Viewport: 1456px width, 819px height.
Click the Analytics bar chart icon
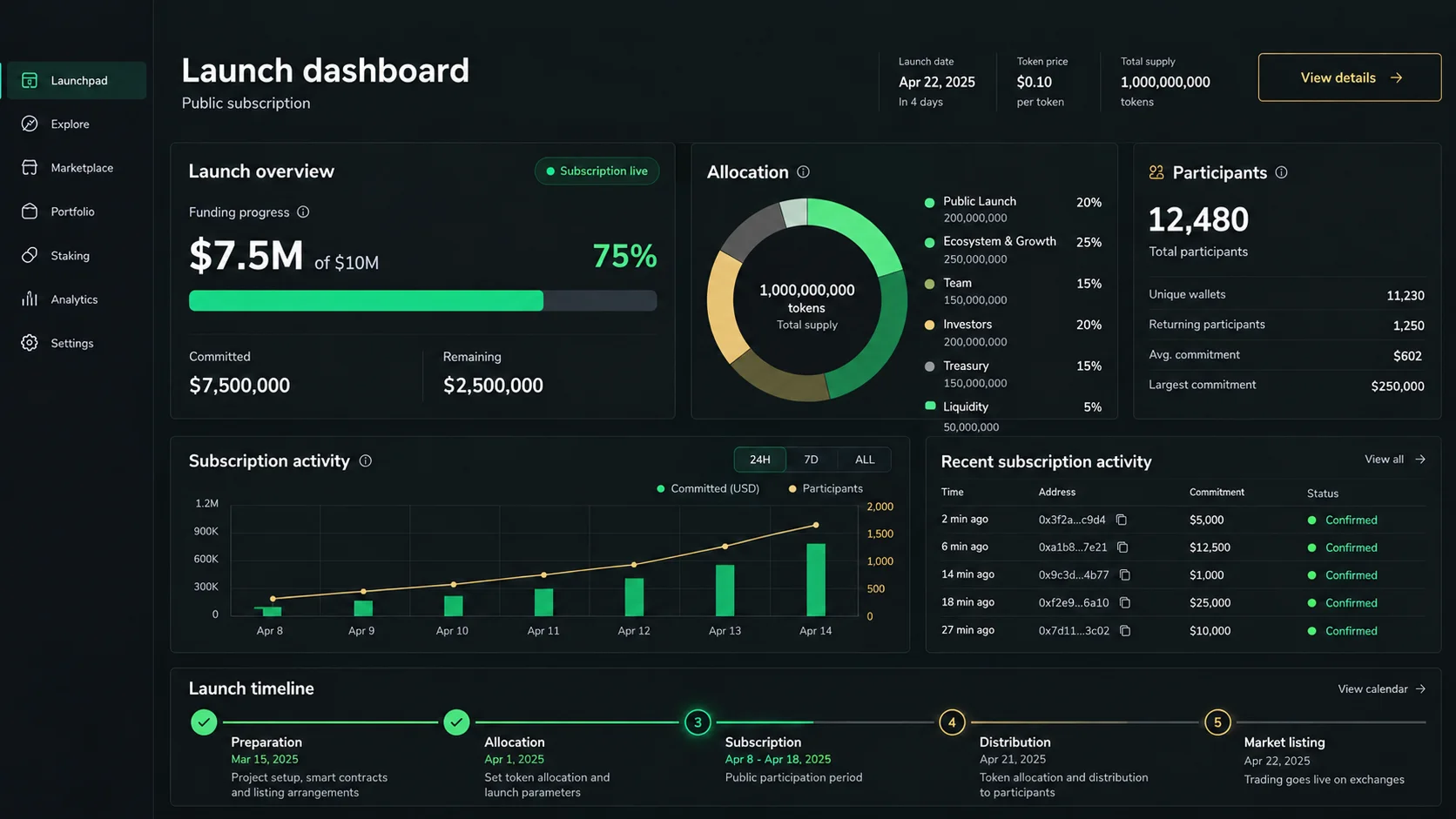pos(30,299)
